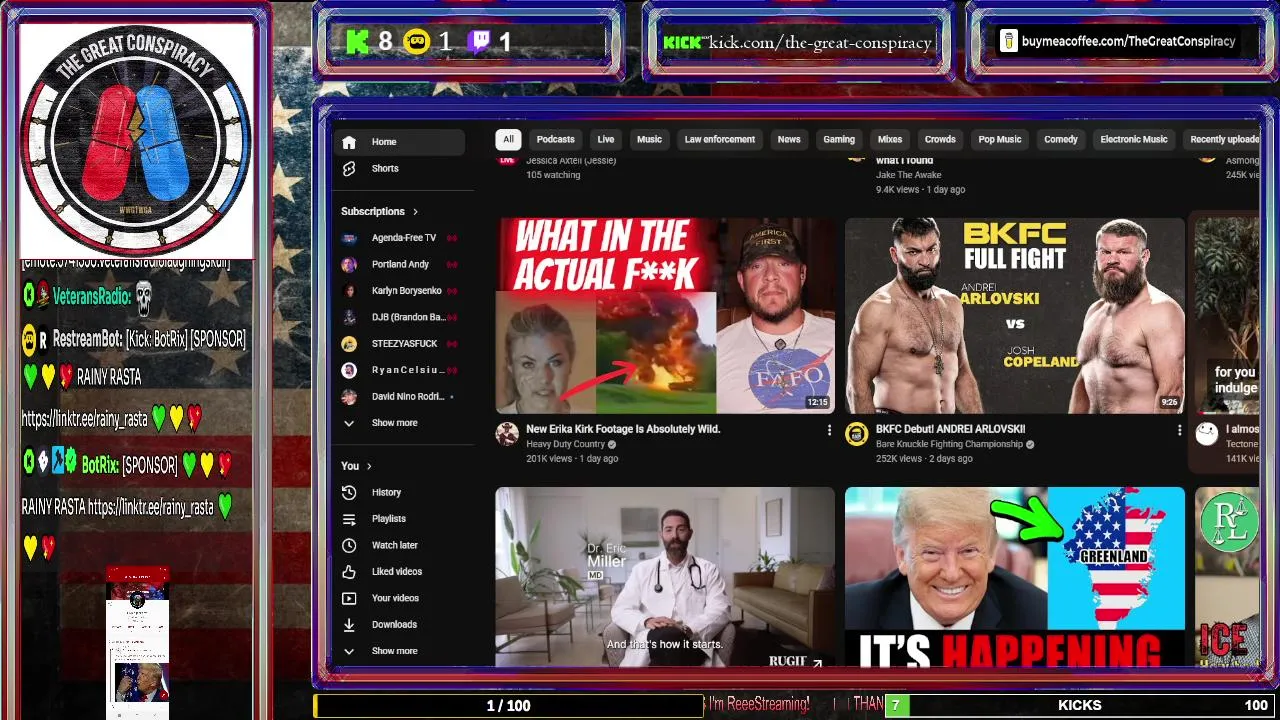Open Watch later list
The image size is (1280, 720).
(399, 545)
